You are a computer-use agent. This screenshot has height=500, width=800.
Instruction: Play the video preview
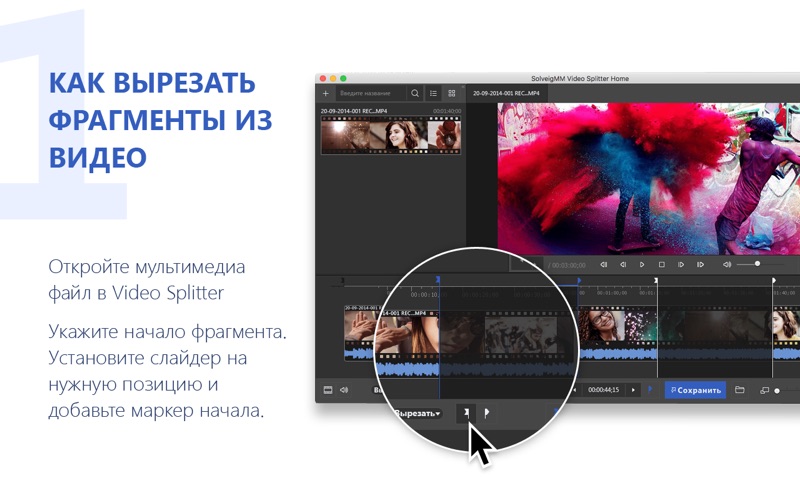tap(642, 265)
